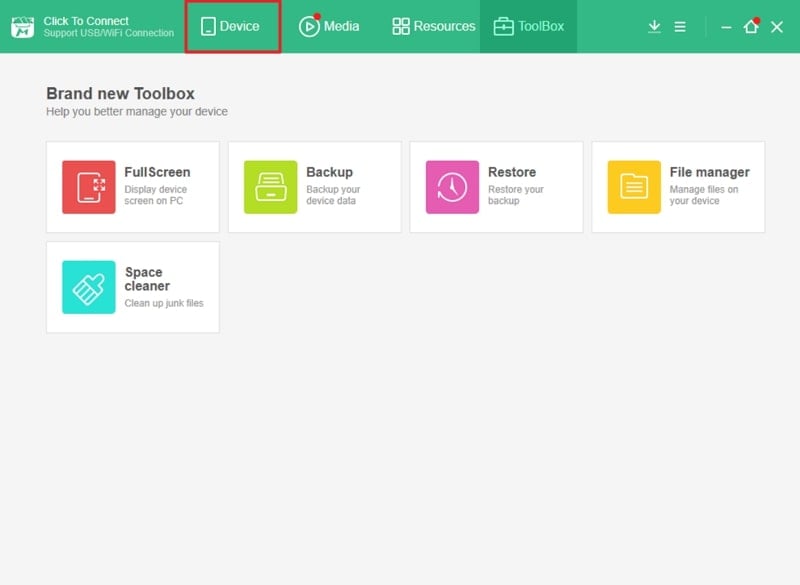The width and height of the screenshot is (800, 585).
Task: Open the Resources tab
Action: pyautogui.click(x=433, y=27)
